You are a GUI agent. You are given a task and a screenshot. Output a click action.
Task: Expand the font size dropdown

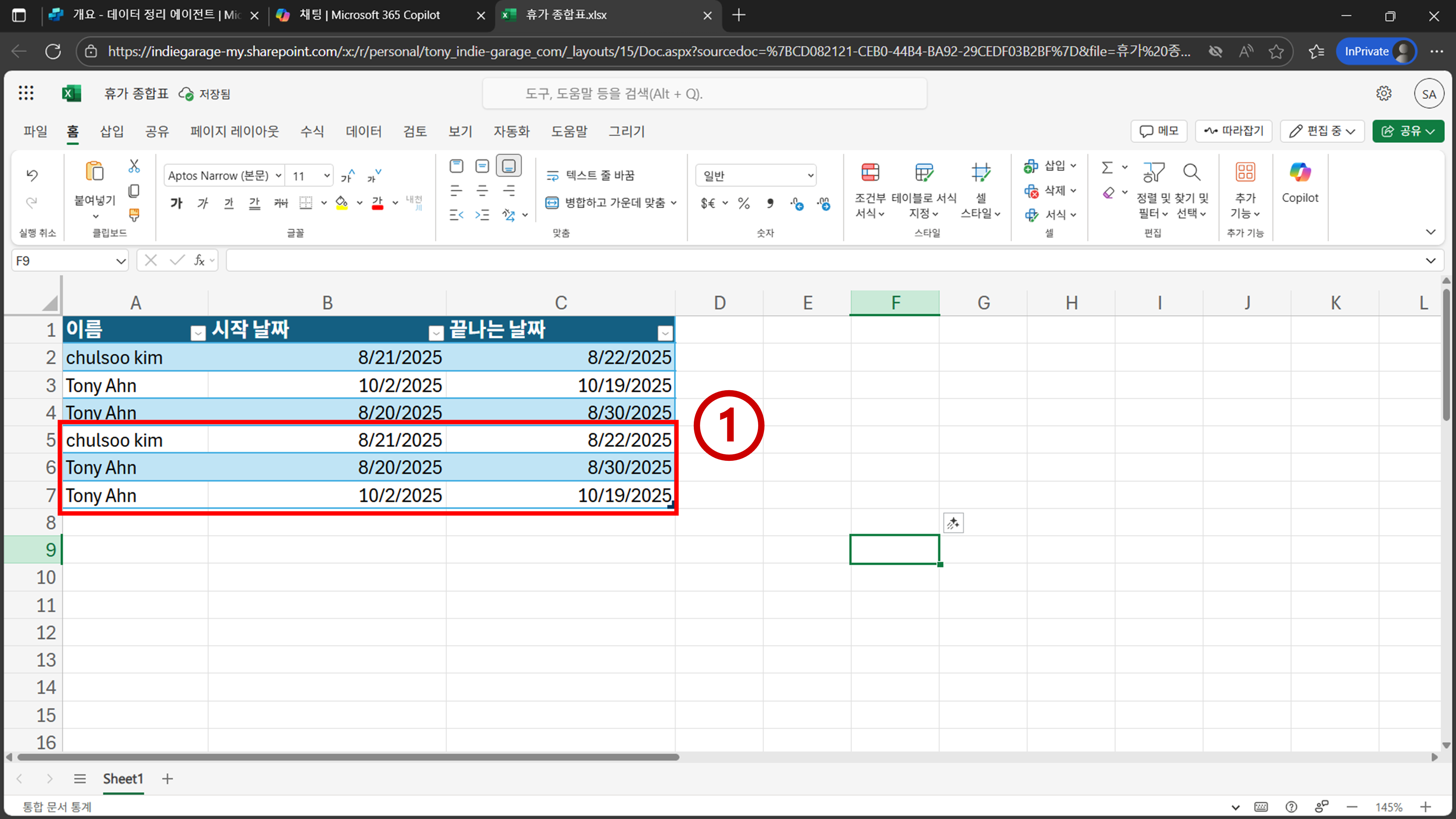pyautogui.click(x=326, y=176)
